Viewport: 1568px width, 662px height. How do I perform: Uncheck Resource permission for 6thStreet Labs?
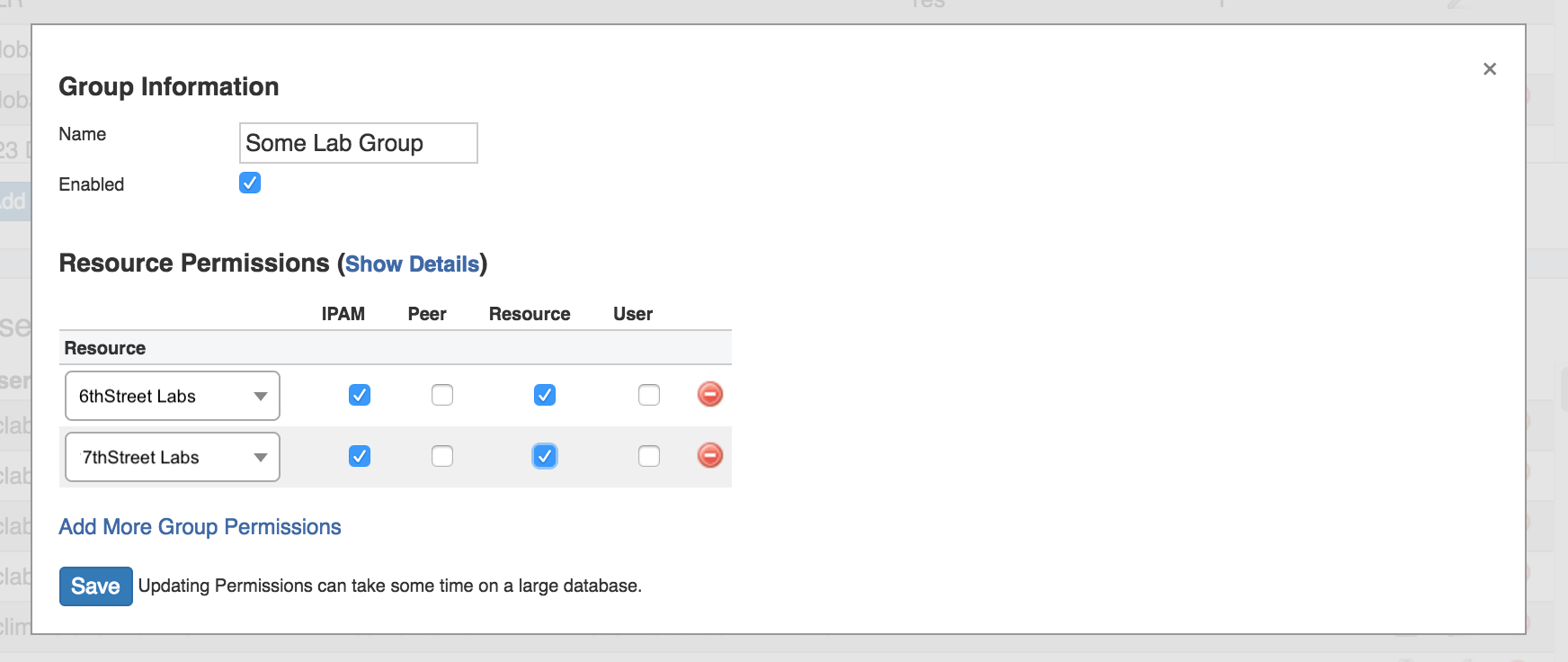click(545, 395)
